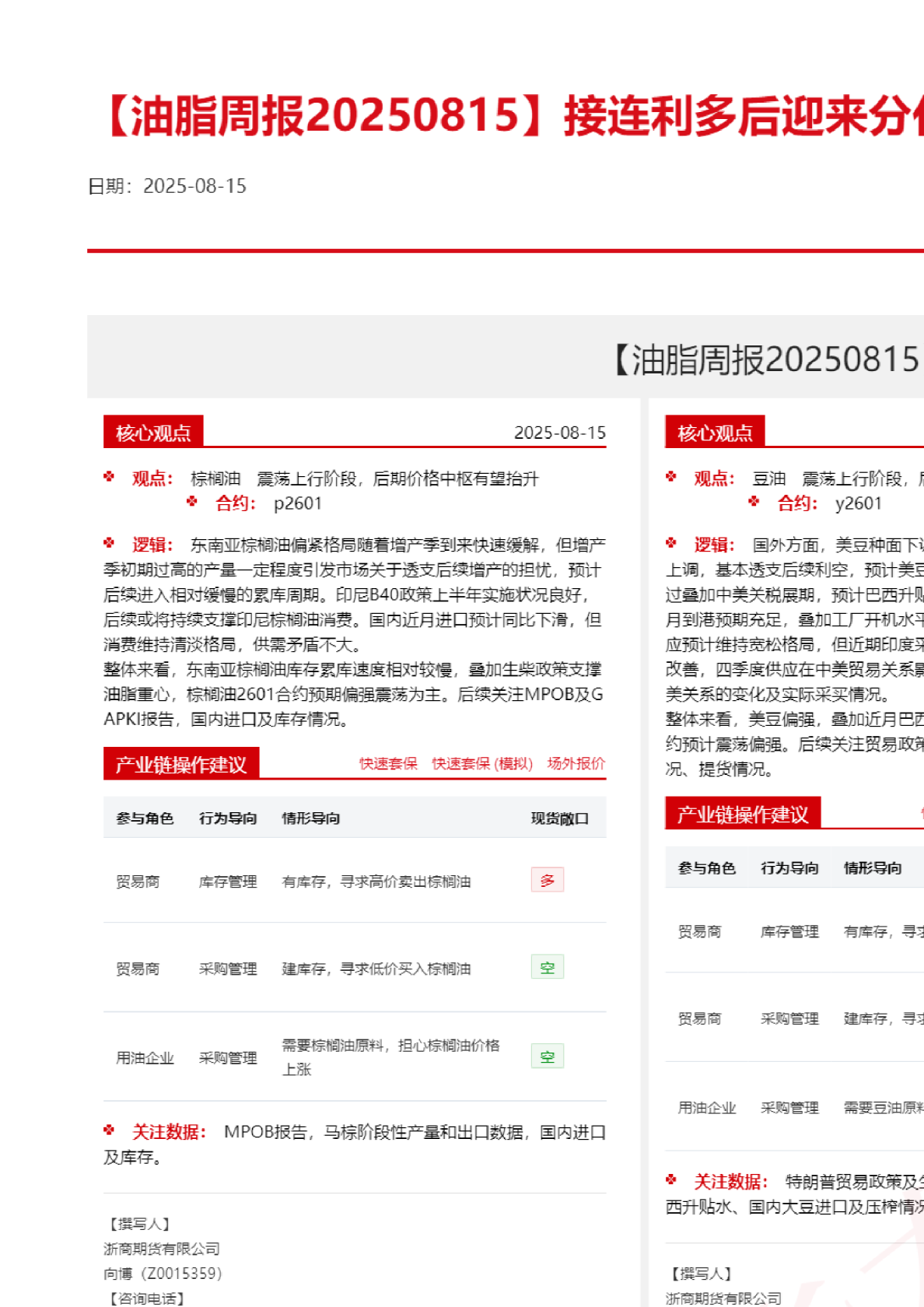Click the 向博 (Z0015359) author line
The width and height of the screenshot is (924, 1307).
point(163,1274)
